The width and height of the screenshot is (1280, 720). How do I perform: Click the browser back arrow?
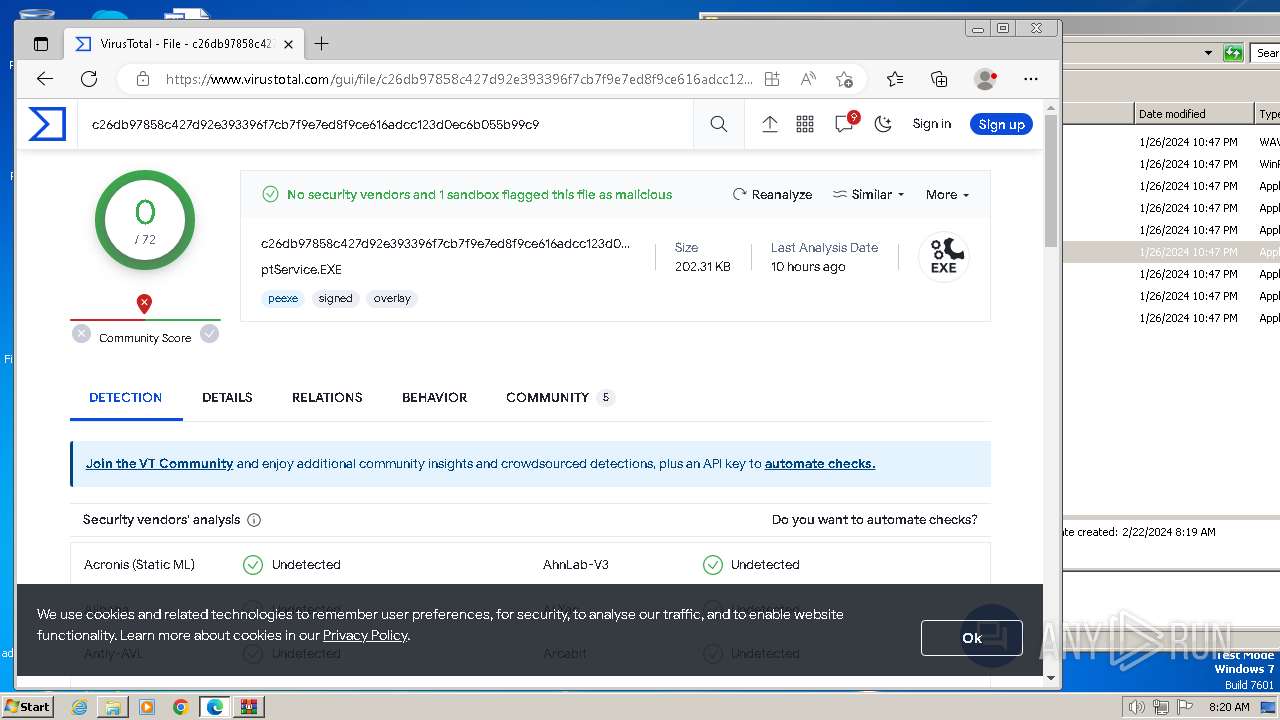click(44, 79)
